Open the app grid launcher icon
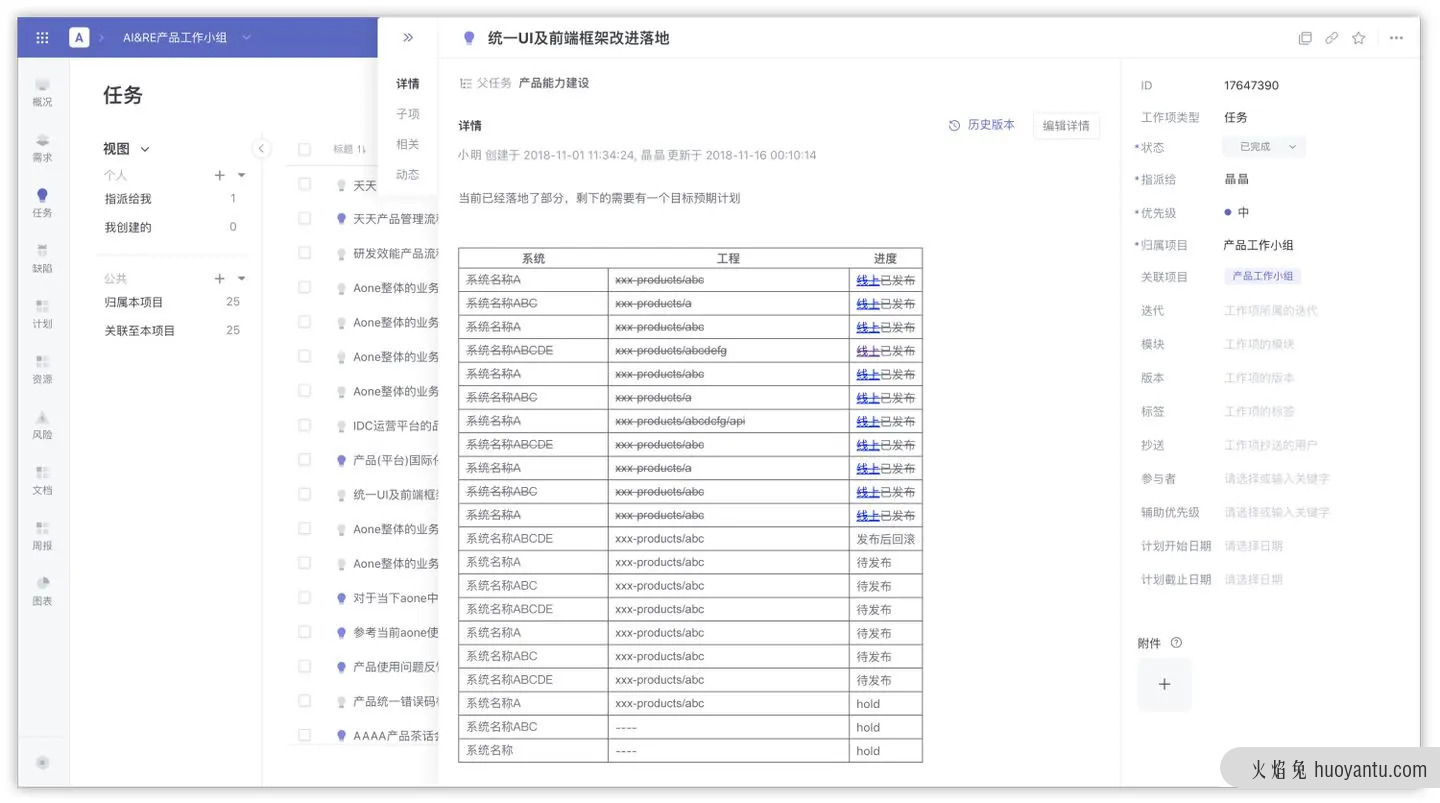Screen dimensions: 1440x803 coord(42,38)
